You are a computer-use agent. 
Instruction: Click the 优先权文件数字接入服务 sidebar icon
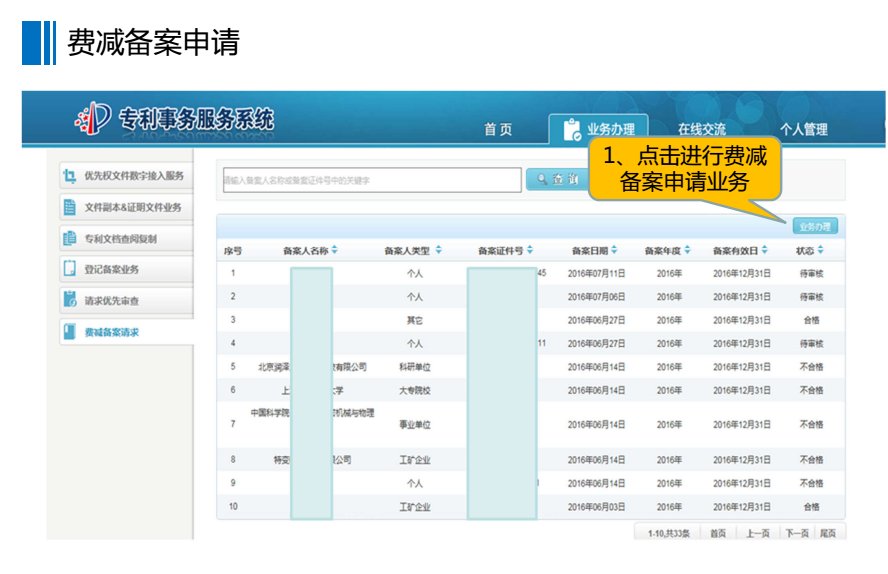[70, 176]
